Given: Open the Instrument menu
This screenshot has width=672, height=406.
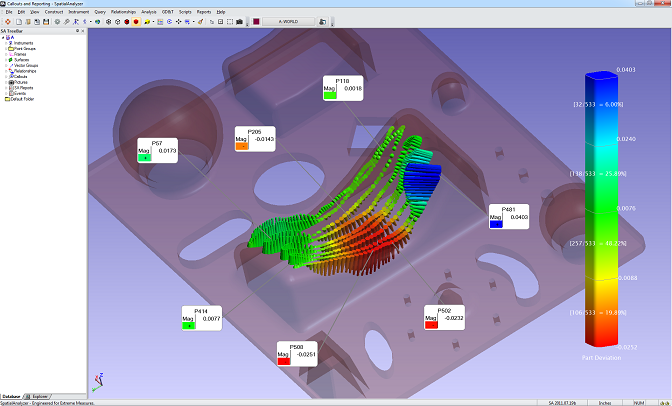Looking at the screenshot, I should tap(79, 12).
